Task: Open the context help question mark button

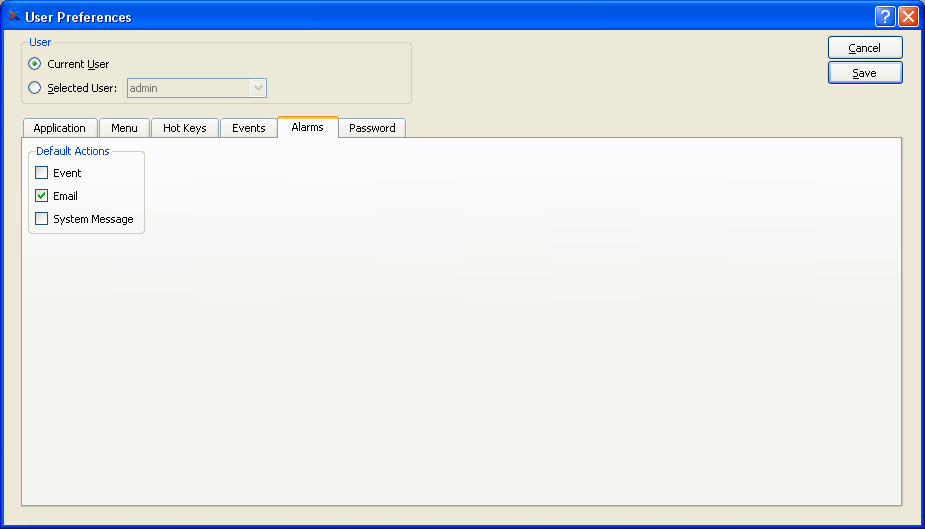Action: click(x=885, y=17)
